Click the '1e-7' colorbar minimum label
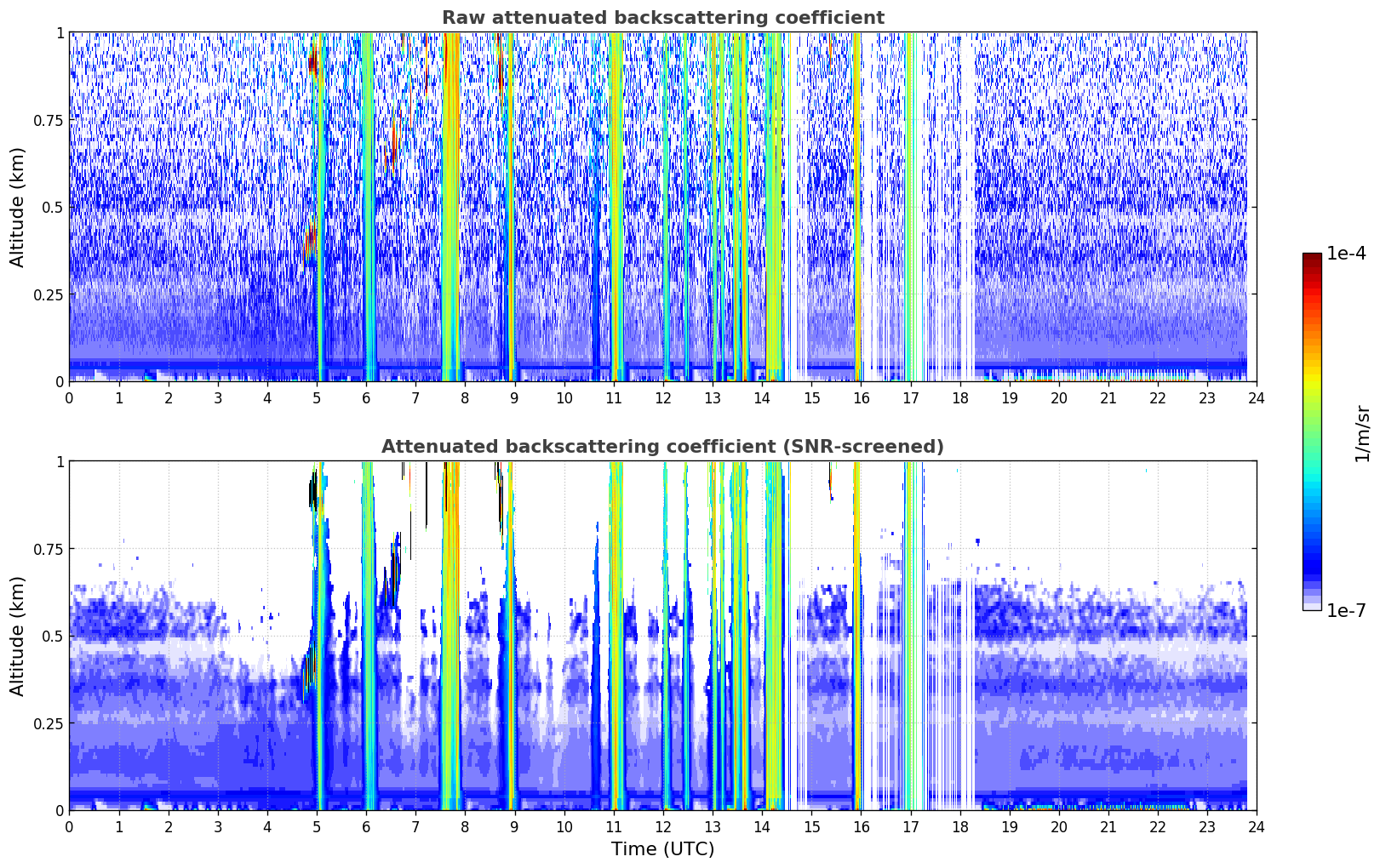Screen dimensions: 1380x868 1346,610
